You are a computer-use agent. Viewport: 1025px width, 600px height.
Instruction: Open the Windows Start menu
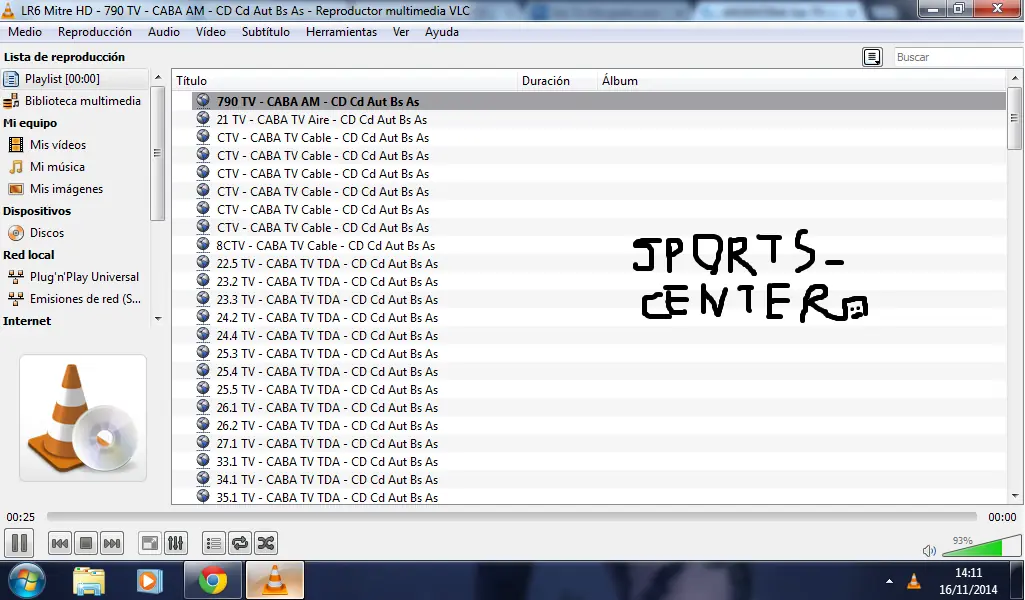(26, 580)
